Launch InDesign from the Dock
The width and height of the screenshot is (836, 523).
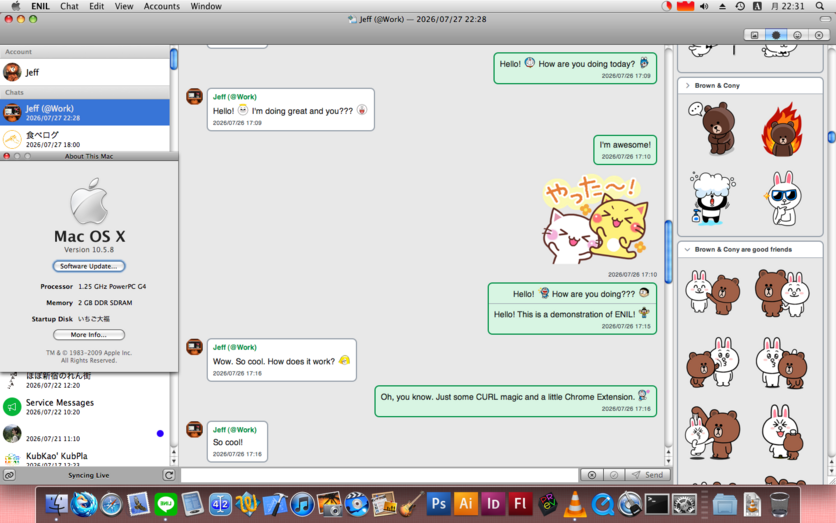(x=493, y=504)
